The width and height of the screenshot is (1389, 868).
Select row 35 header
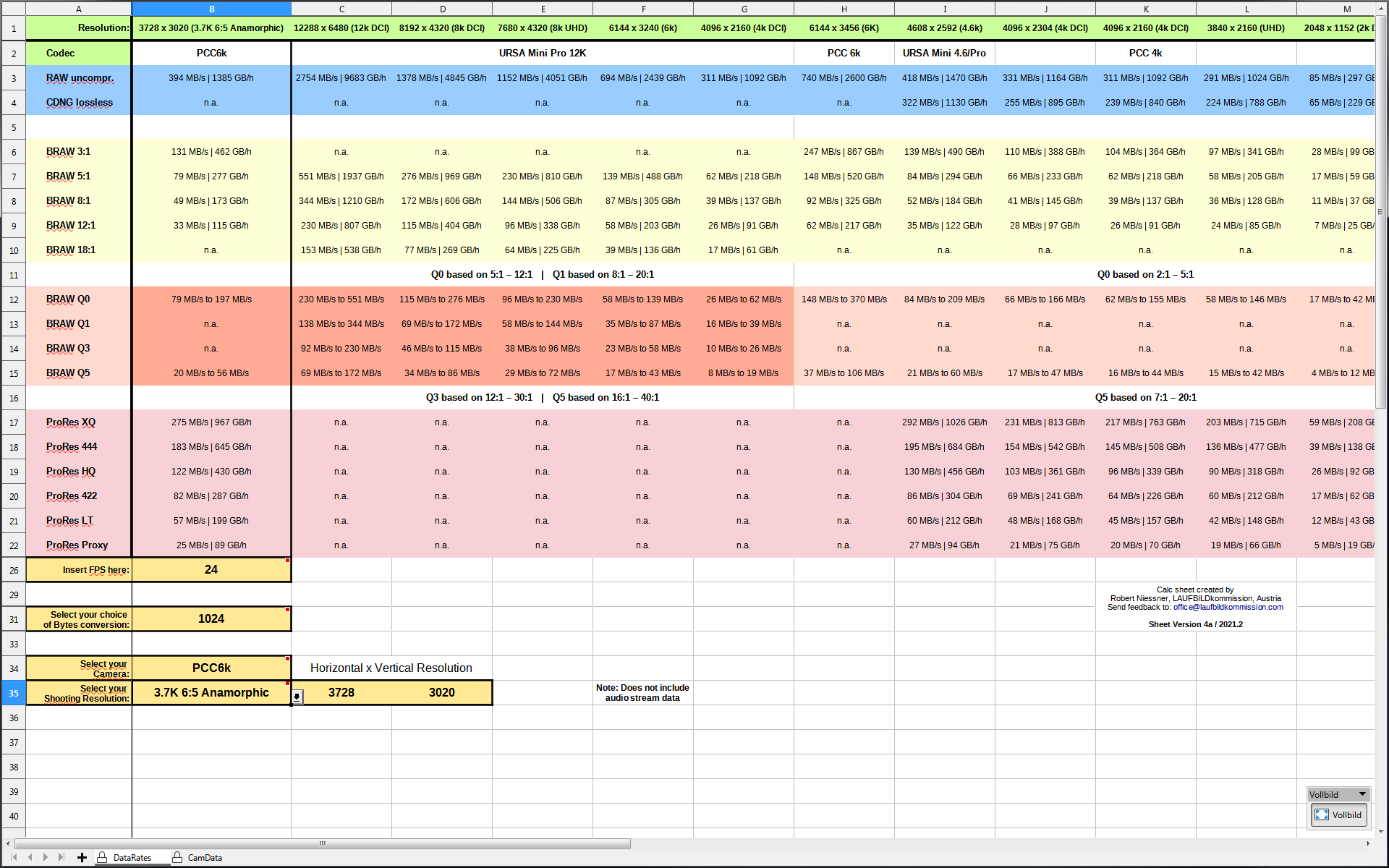click(14, 693)
